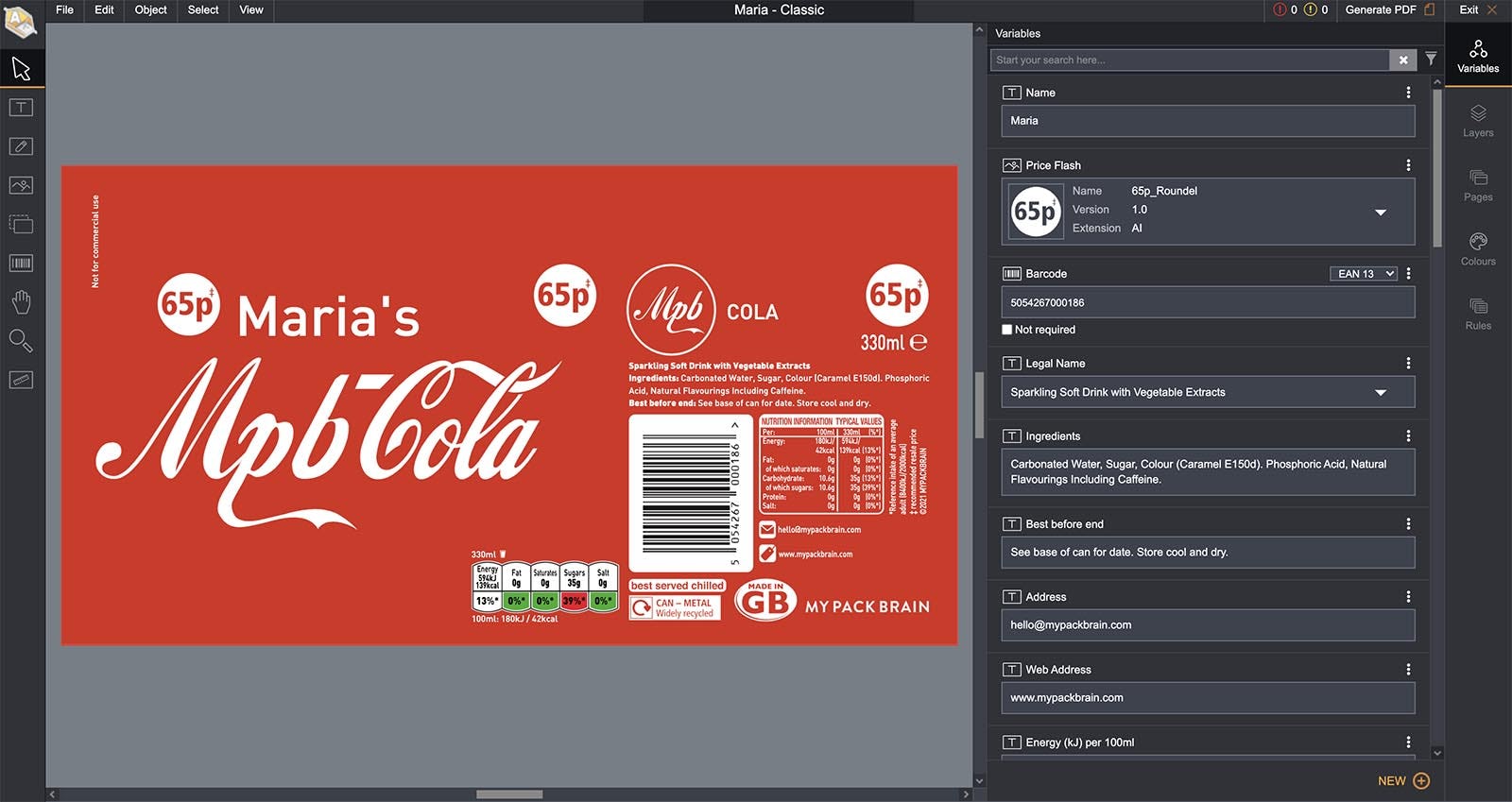Select the ruler measure tool
The height and width of the screenshot is (802, 1512).
point(21,380)
